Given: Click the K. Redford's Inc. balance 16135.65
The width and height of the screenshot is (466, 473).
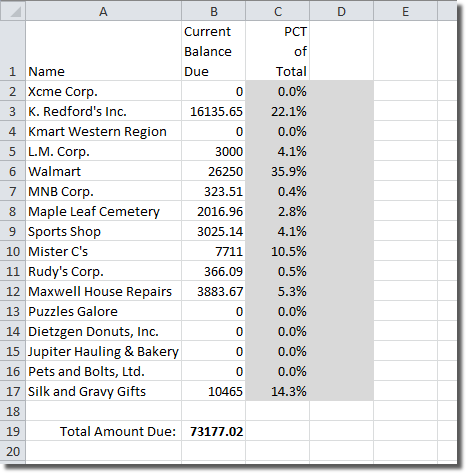Looking at the screenshot, I should tap(214, 111).
